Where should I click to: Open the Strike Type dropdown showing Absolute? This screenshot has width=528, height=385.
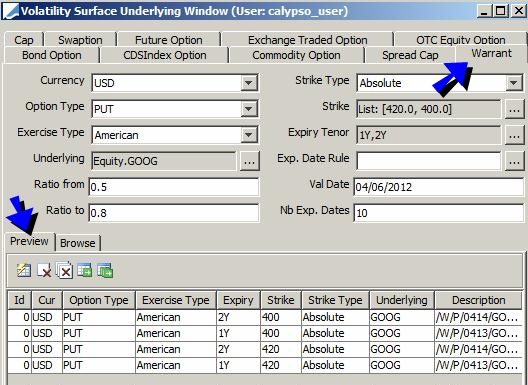click(x=514, y=83)
